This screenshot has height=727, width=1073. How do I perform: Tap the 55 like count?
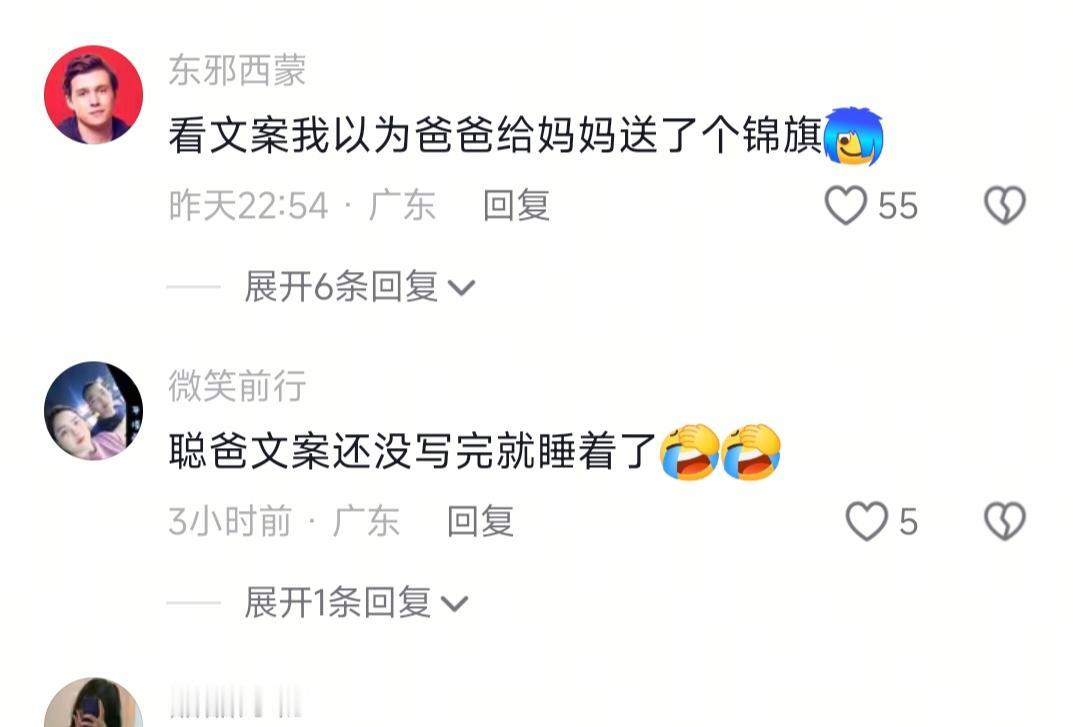[x=898, y=205]
